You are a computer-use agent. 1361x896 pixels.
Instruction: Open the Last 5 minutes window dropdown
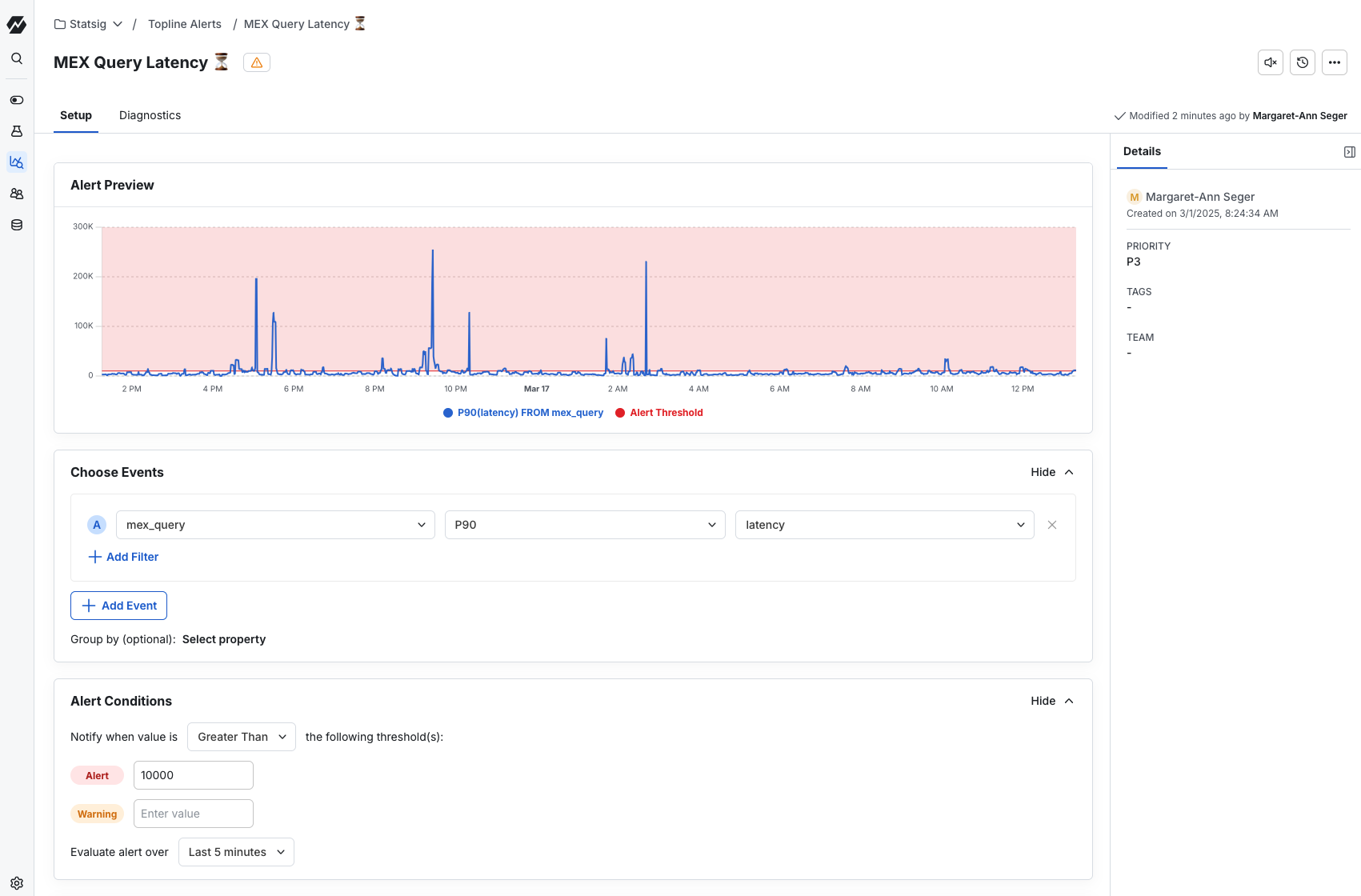pyautogui.click(x=236, y=852)
